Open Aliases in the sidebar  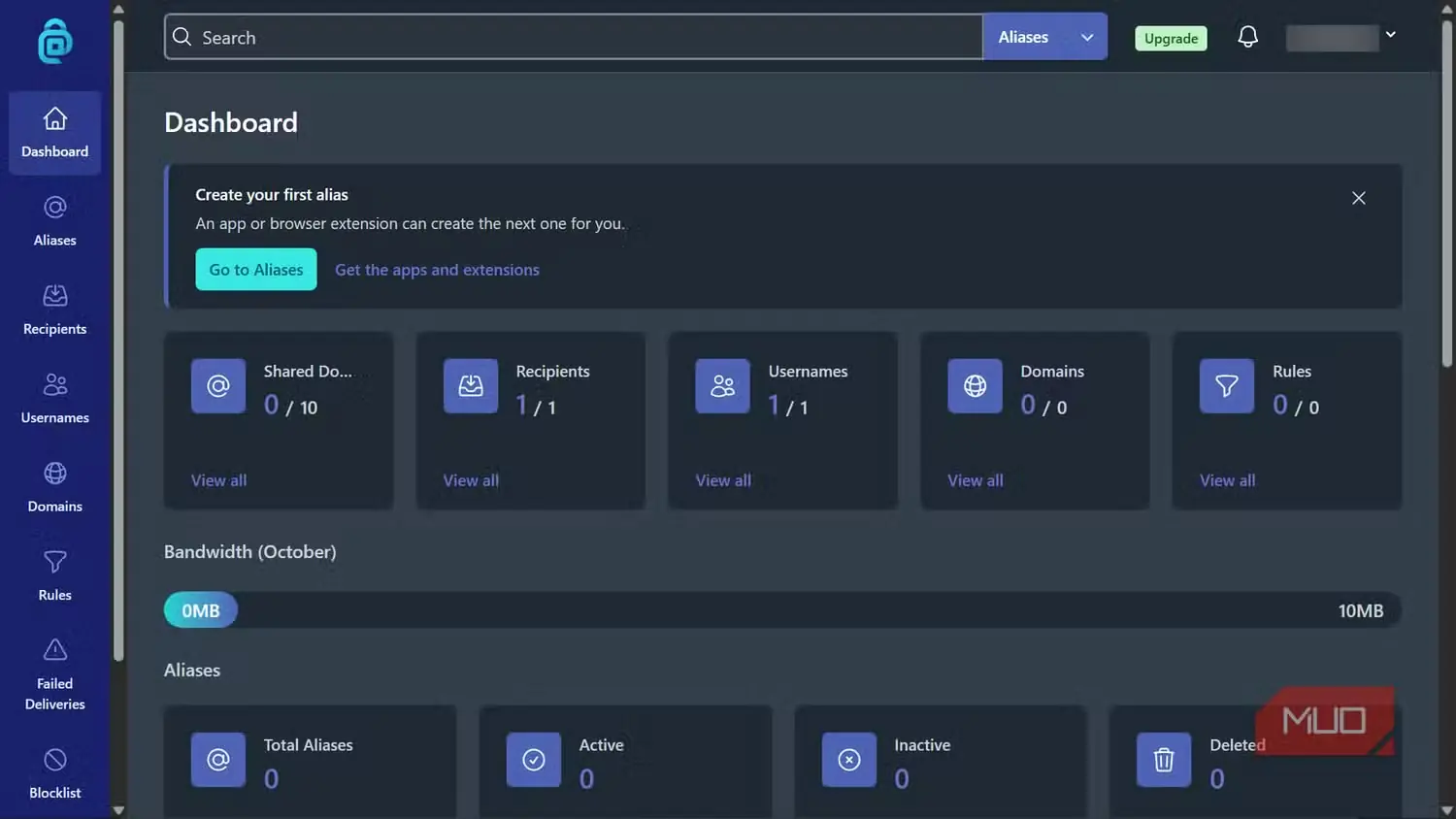pyautogui.click(x=55, y=221)
